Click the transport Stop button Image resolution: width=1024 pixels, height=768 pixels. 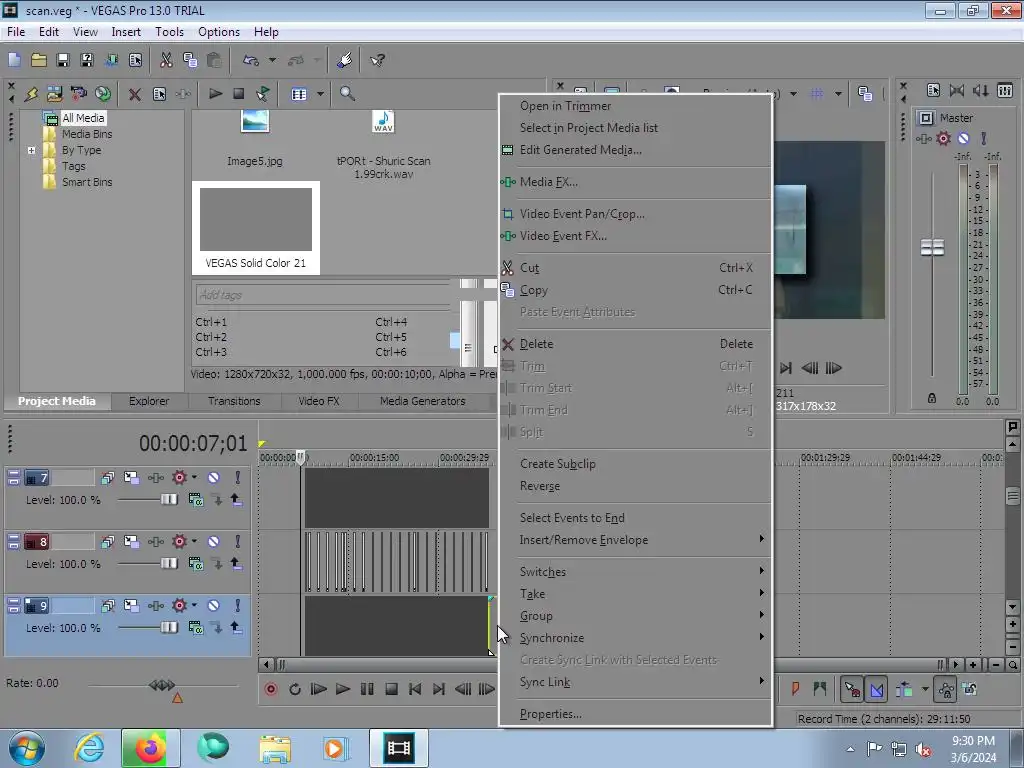[x=391, y=689]
